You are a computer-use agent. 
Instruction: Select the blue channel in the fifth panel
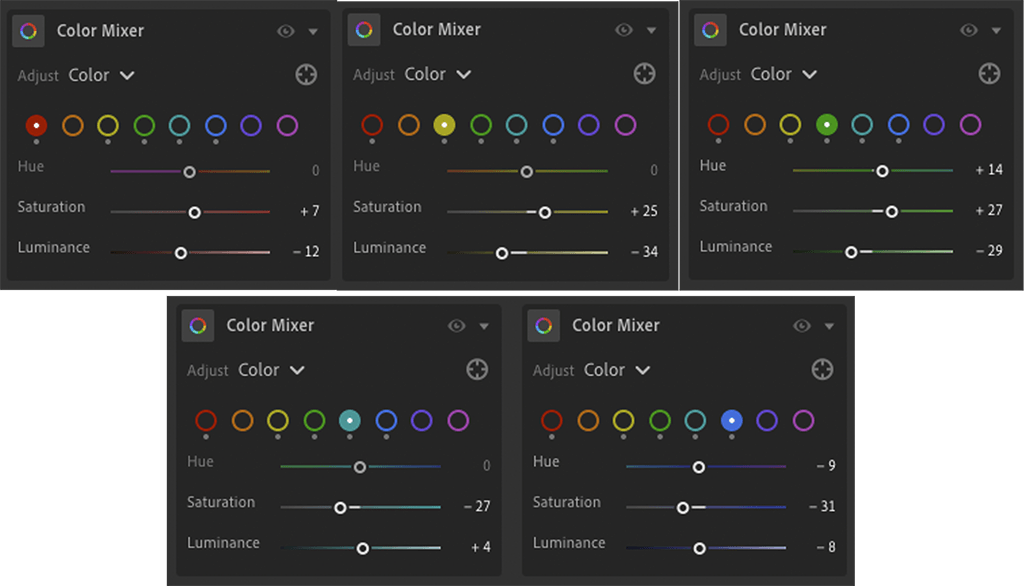click(x=731, y=421)
